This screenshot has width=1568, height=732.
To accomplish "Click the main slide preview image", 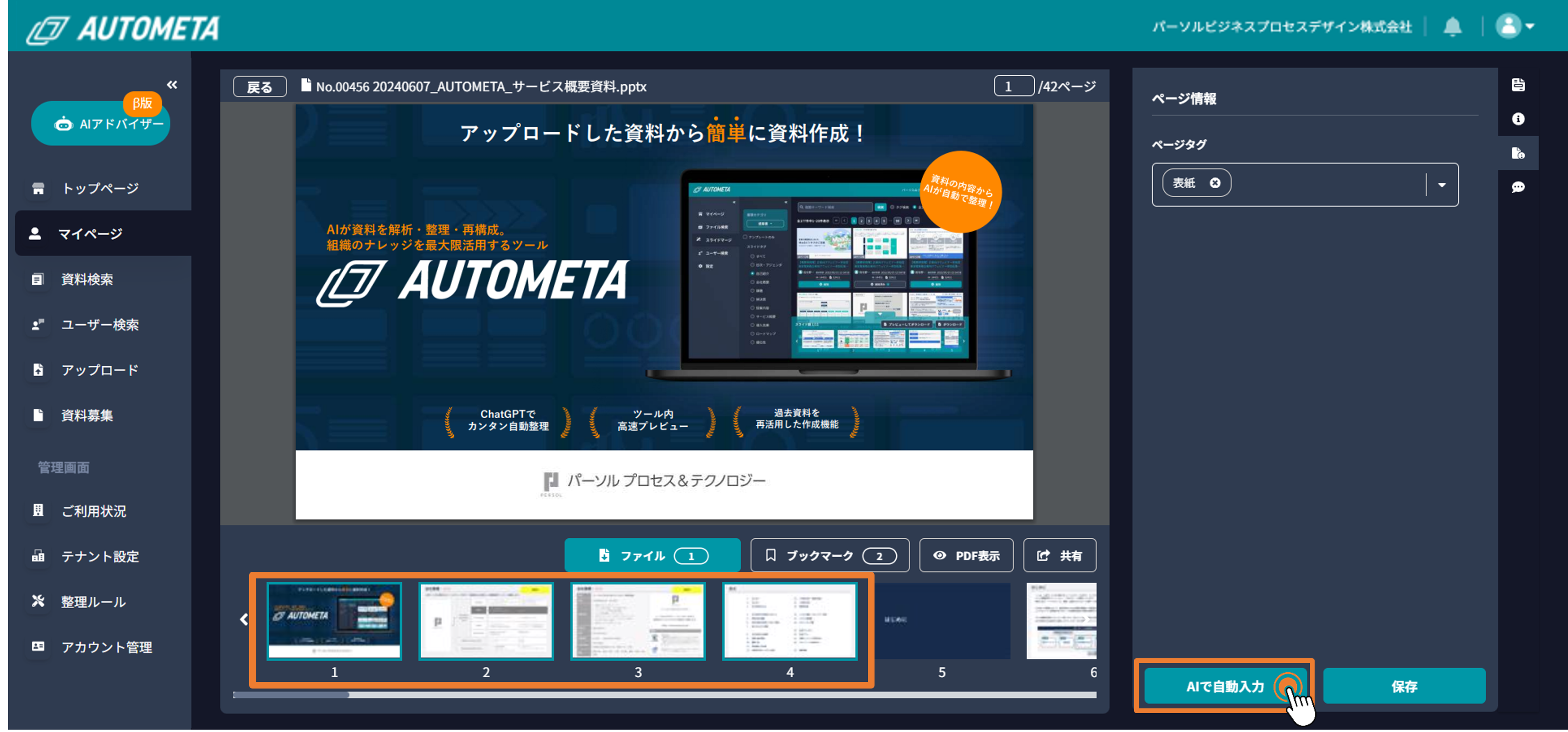I will (x=664, y=311).
